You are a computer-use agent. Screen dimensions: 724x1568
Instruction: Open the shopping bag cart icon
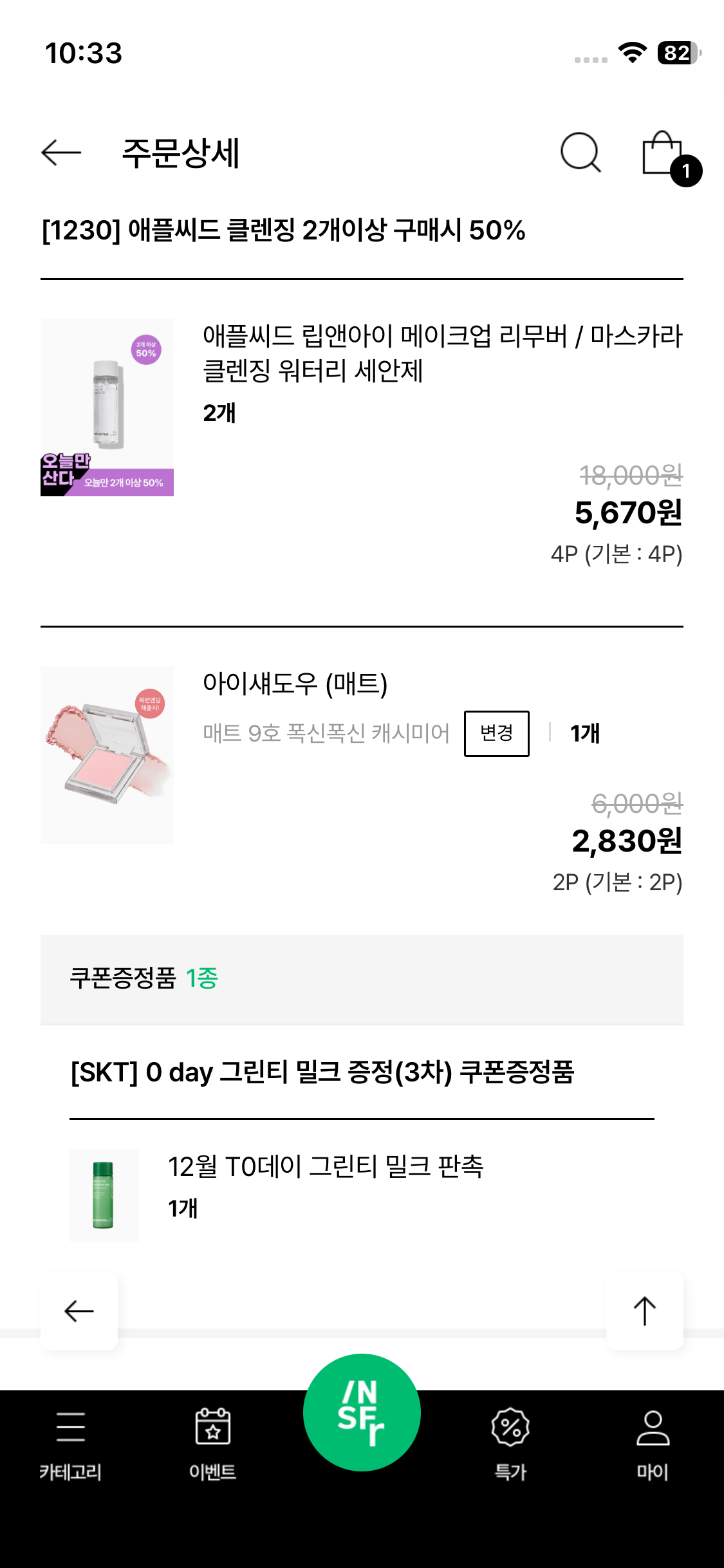coord(662,153)
